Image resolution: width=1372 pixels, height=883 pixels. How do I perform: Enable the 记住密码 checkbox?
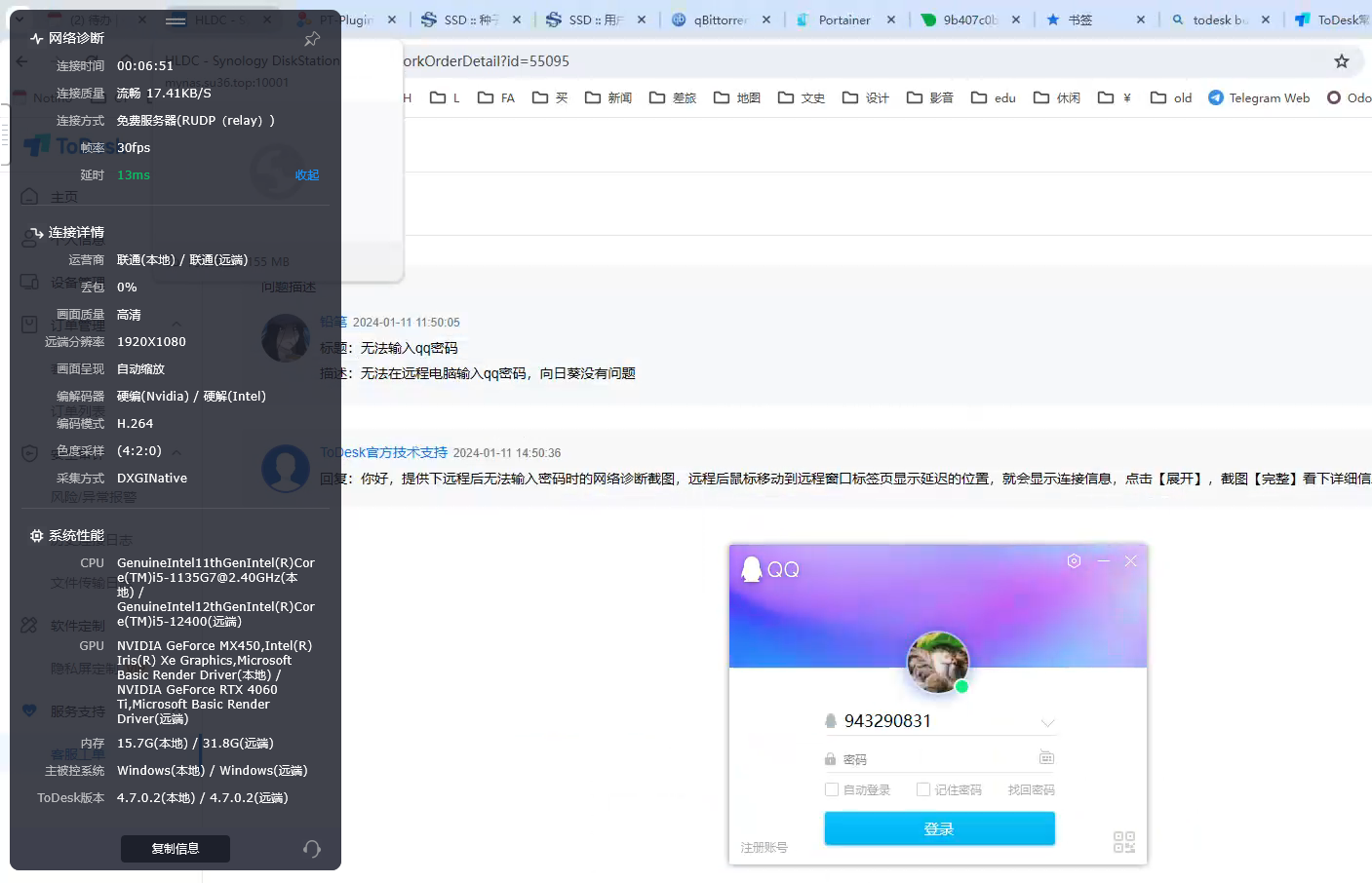923,789
